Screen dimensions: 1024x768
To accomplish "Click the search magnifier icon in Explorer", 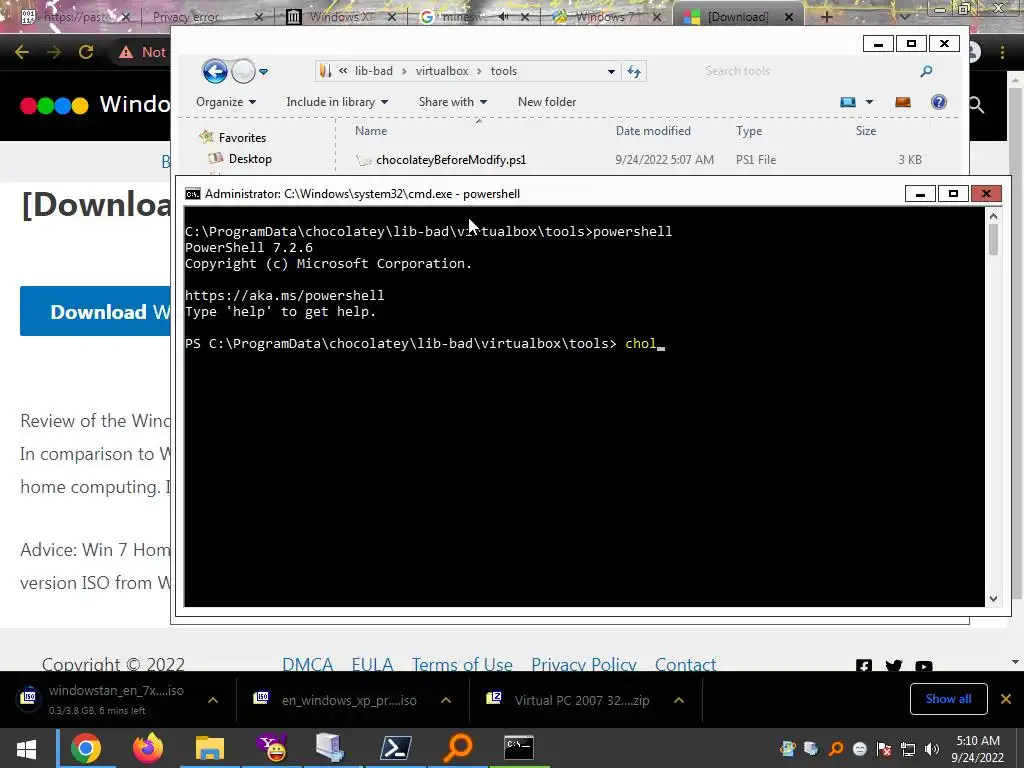I will click(x=926, y=71).
